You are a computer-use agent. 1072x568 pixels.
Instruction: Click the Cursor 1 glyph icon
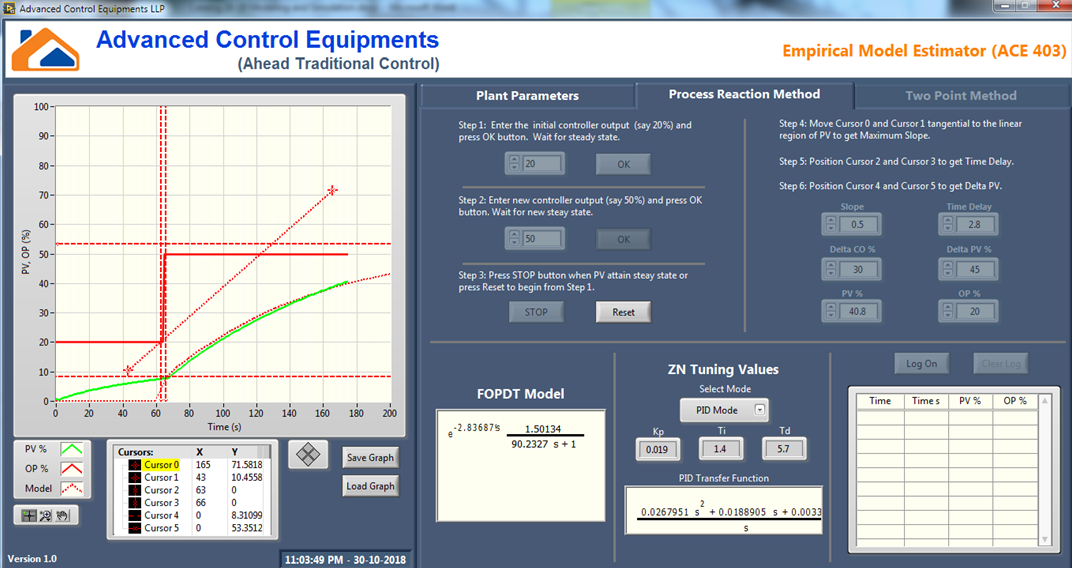point(135,477)
